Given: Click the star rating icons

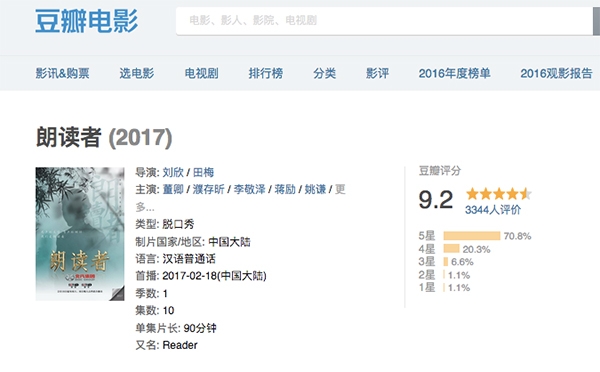Looking at the screenshot, I should [x=499, y=194].
